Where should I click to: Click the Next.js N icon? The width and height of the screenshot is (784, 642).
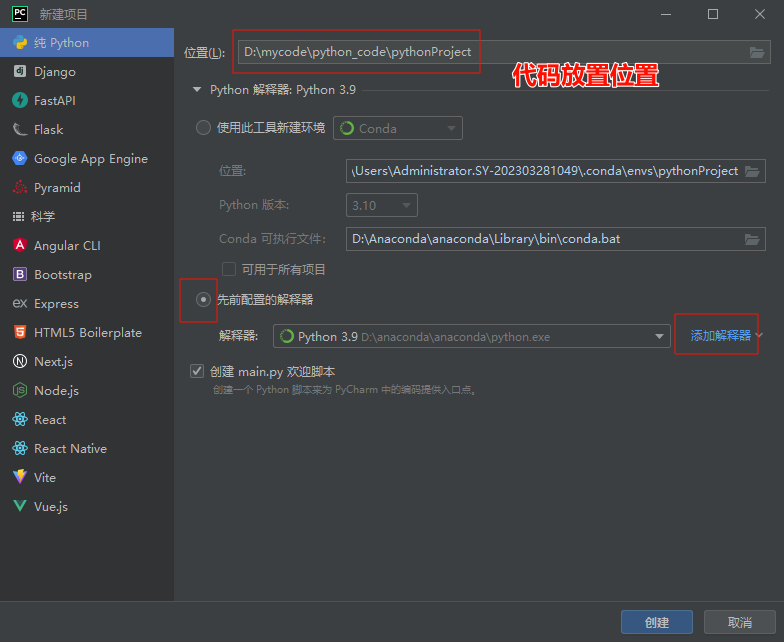(20, 361)
